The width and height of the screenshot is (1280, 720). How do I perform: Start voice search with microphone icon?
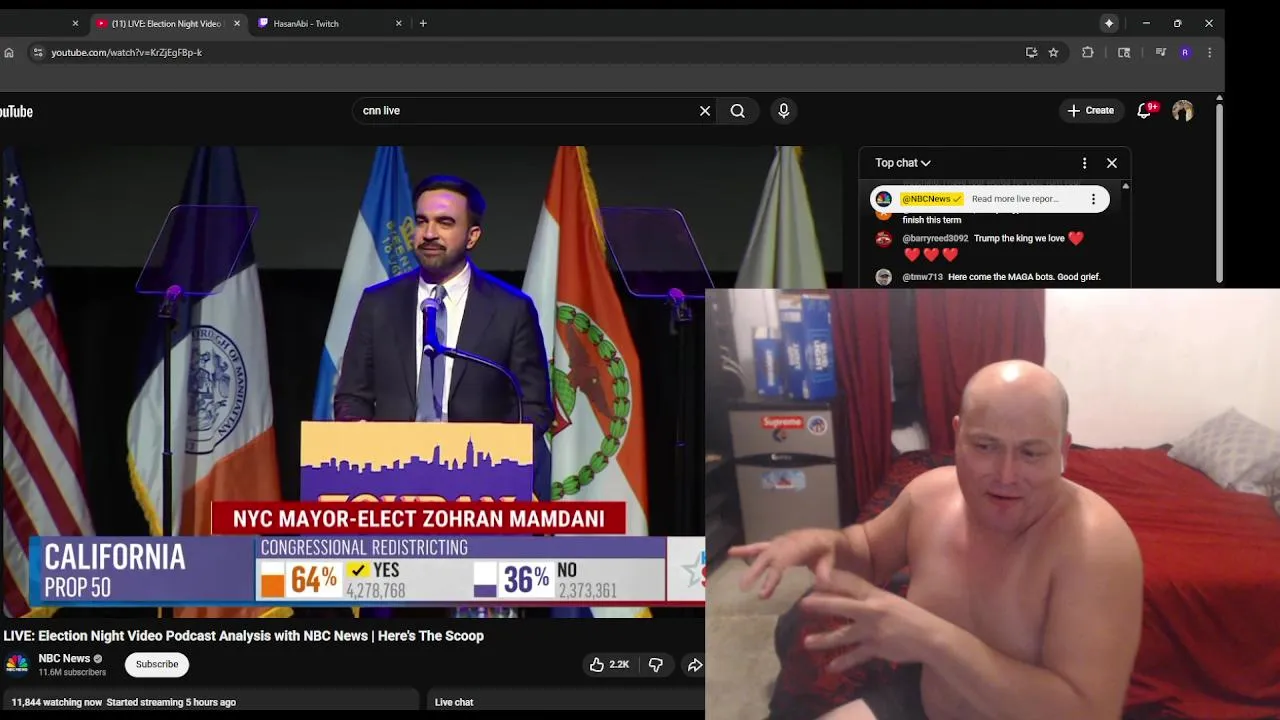point(783,111)
